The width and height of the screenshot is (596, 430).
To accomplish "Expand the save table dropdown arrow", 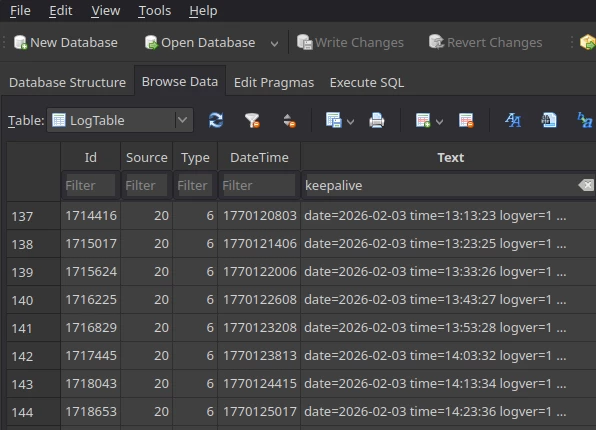I will coord(350,122).
